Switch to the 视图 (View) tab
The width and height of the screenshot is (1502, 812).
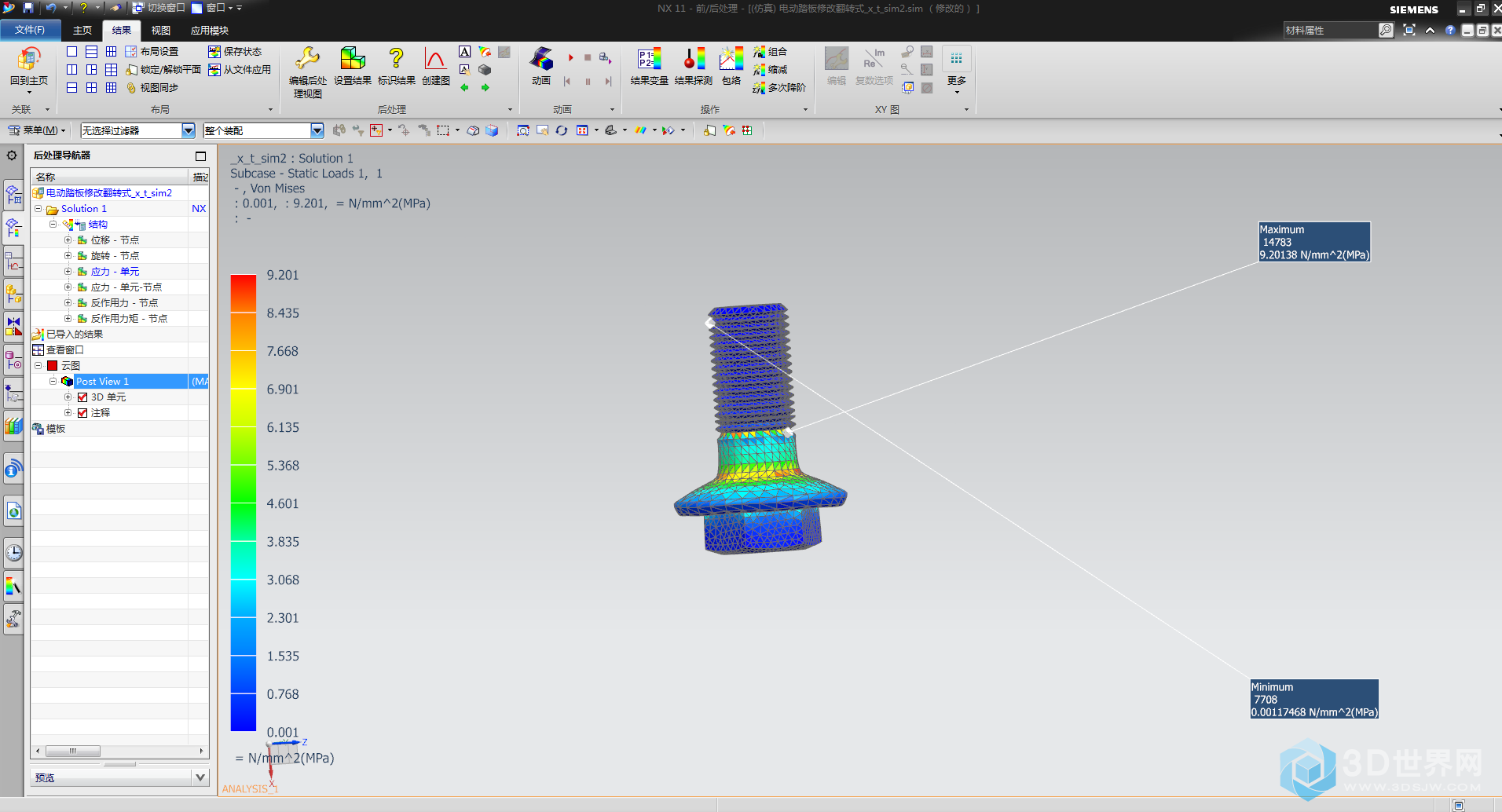point(161,31)
